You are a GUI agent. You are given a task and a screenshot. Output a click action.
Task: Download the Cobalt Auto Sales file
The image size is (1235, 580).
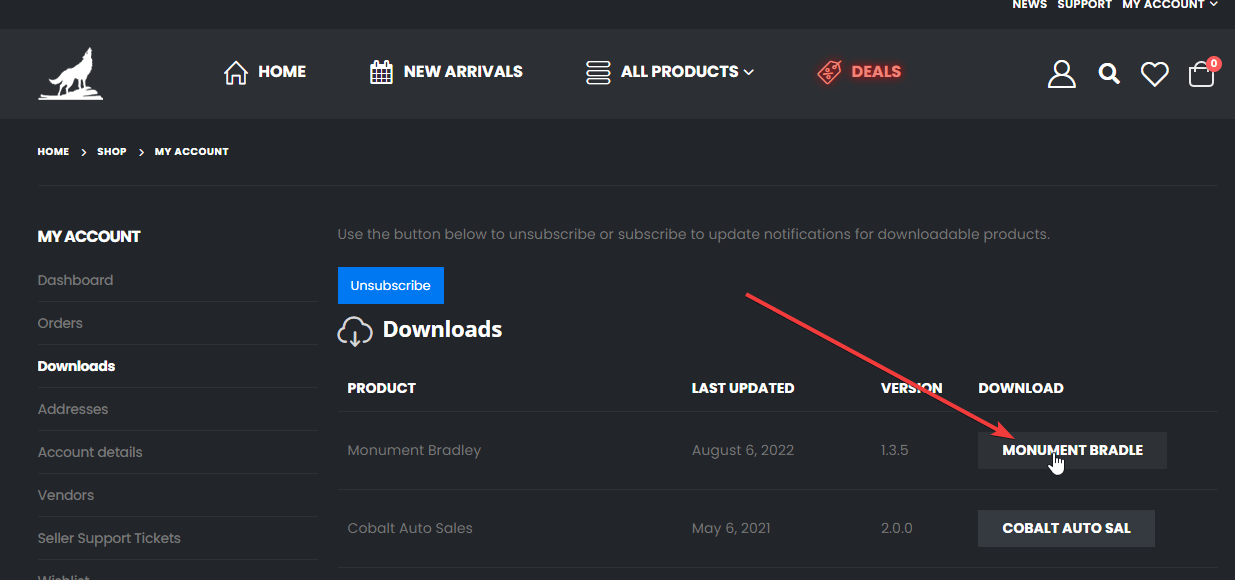coord(1066,528)
